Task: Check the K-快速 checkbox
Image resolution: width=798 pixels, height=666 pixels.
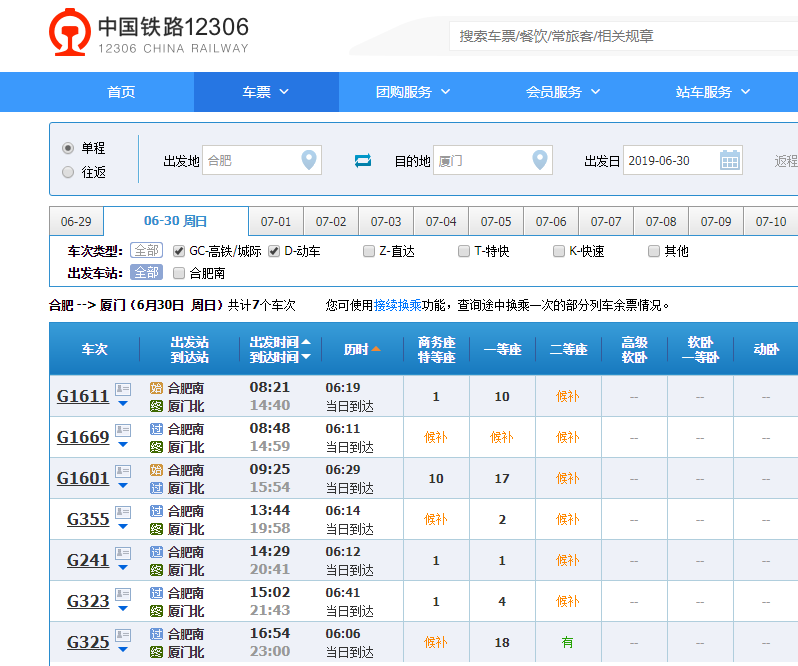Action: [559, 251]
